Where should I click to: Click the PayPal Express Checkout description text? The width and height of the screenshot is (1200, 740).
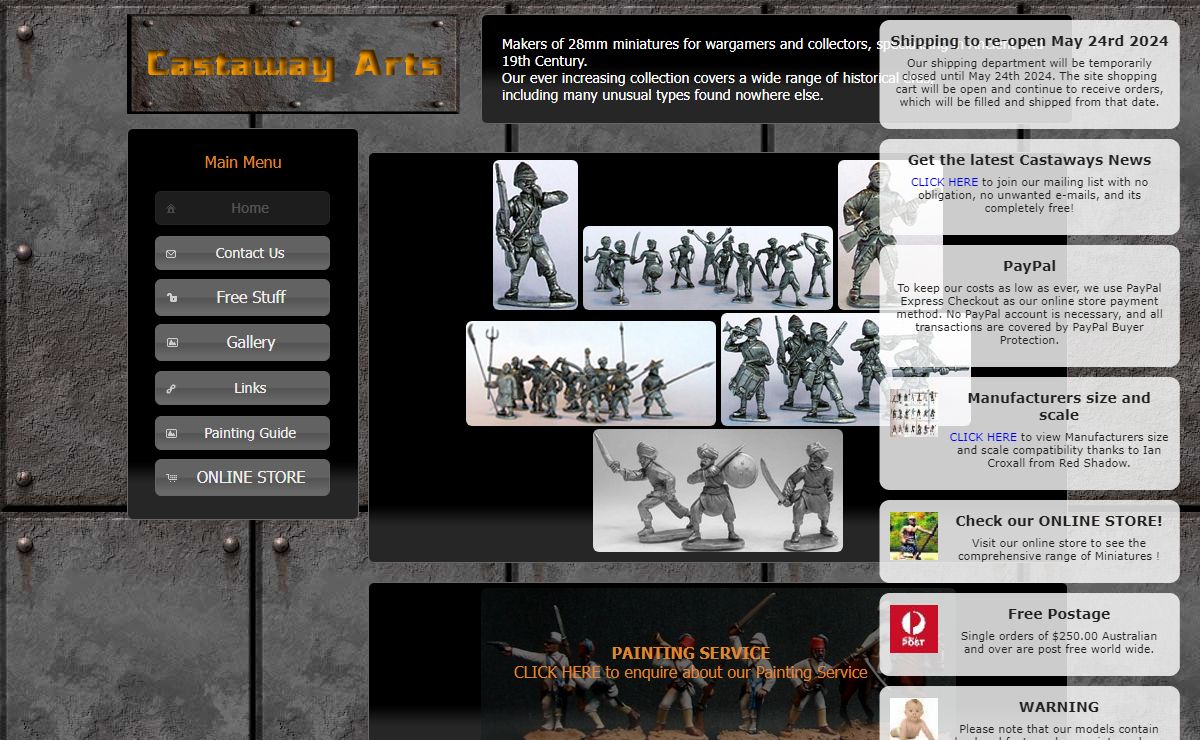tap(1029, 314)
